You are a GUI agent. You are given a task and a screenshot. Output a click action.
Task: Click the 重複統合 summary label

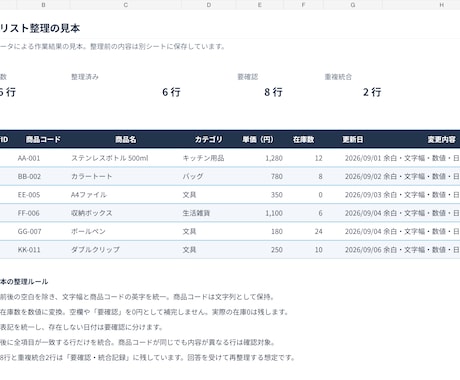pyautogui.click(x=338, y=77)
